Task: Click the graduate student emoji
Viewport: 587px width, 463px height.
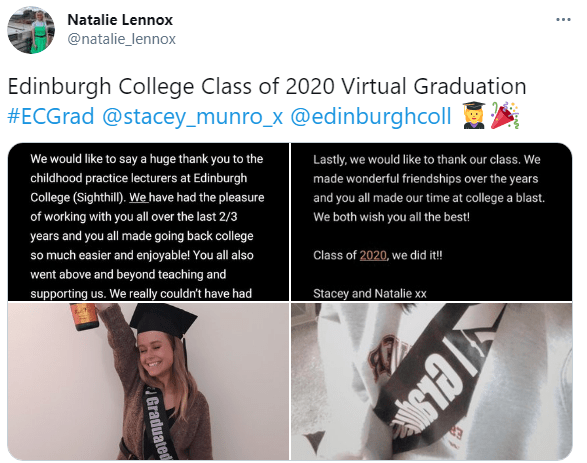Action: tap(474, 116)
